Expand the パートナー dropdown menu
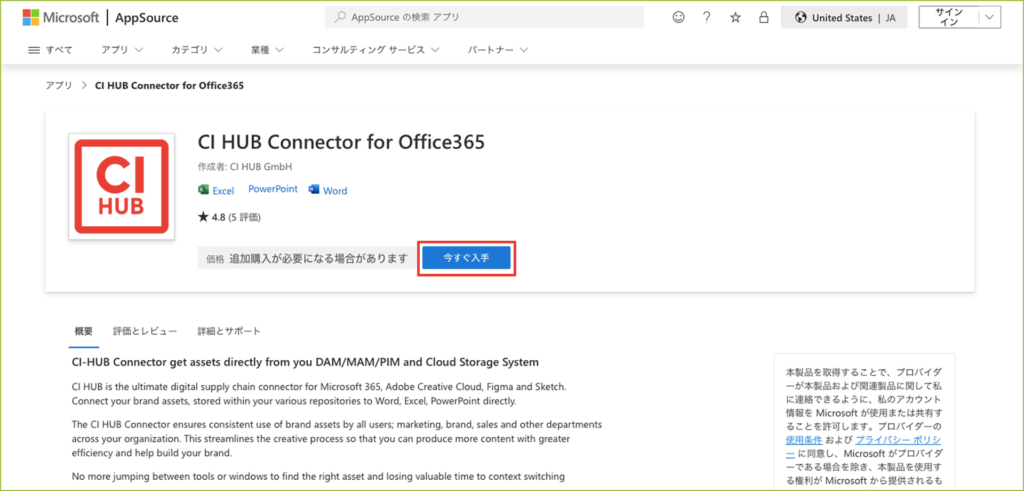 (498, 49)
